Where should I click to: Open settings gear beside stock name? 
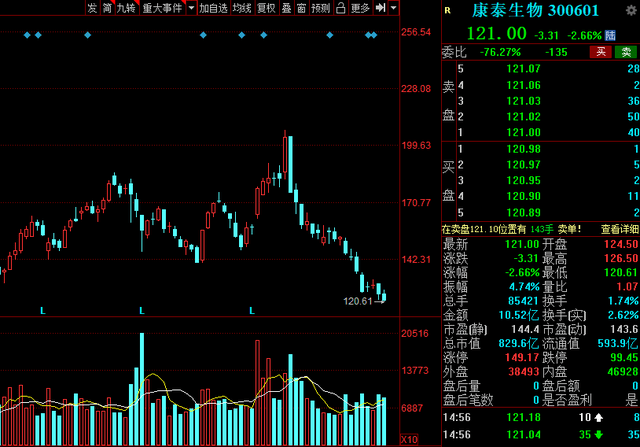coord(631,10)
